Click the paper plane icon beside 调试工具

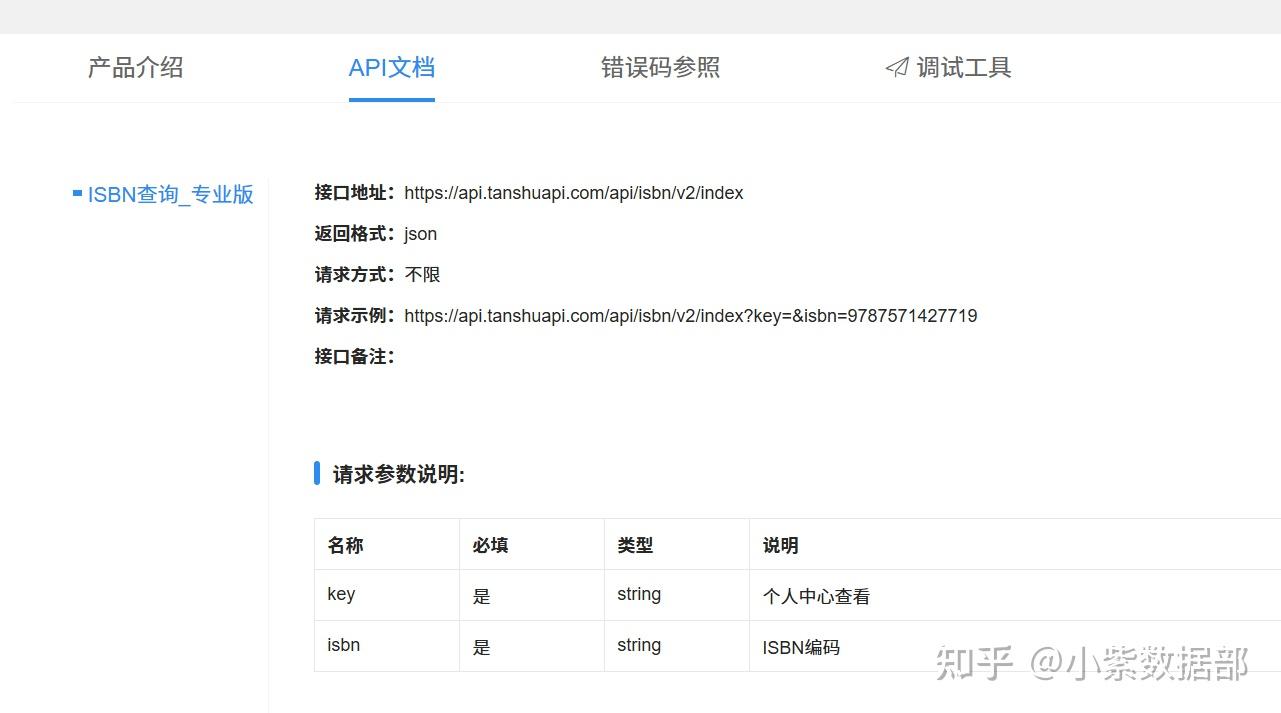coord(897,68)
